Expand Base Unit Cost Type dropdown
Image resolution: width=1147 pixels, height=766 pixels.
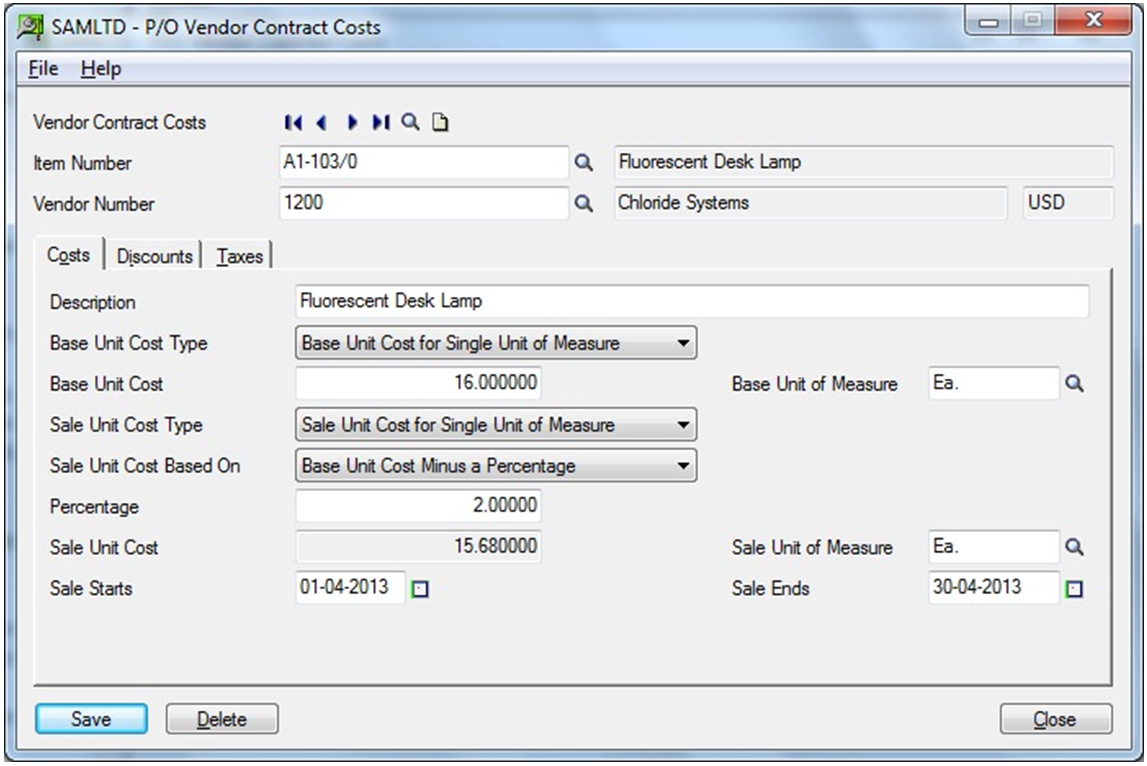click(682, 343)
